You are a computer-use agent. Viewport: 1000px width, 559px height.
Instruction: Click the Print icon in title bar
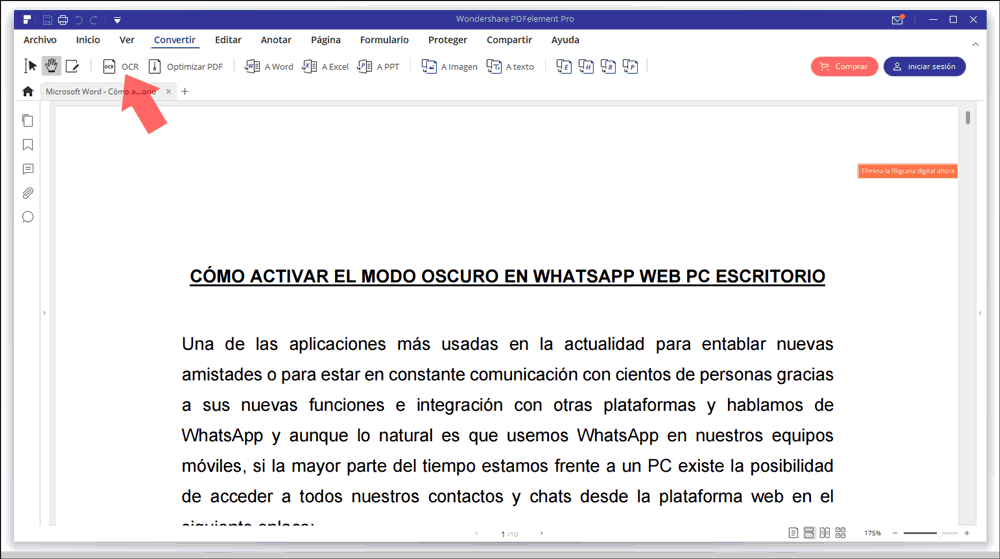coord(62,20)
